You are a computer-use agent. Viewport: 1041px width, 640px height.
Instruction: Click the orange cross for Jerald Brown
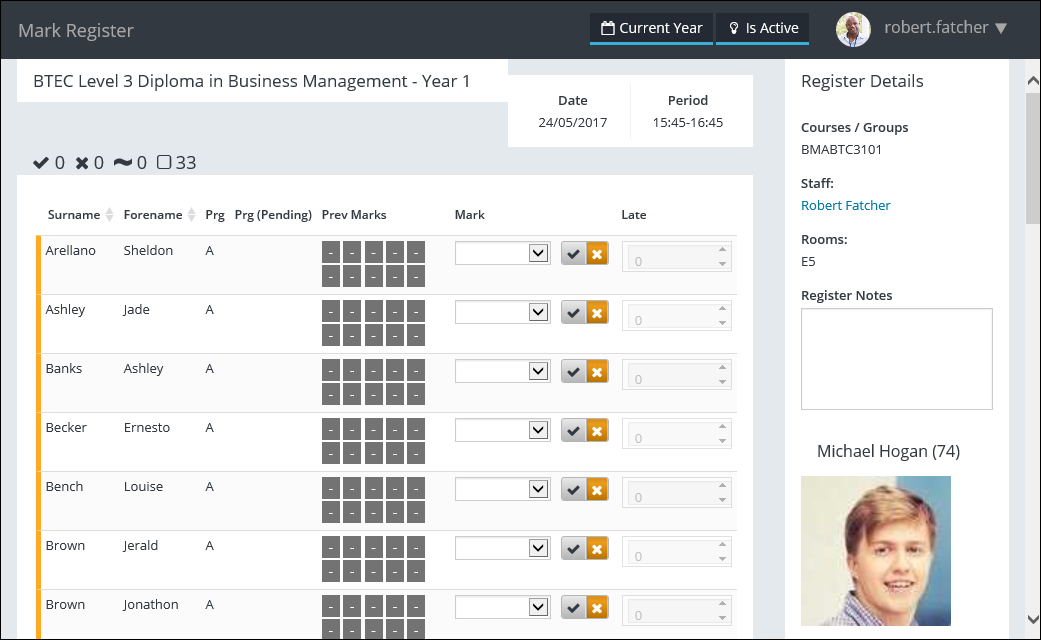coord(597,550)
